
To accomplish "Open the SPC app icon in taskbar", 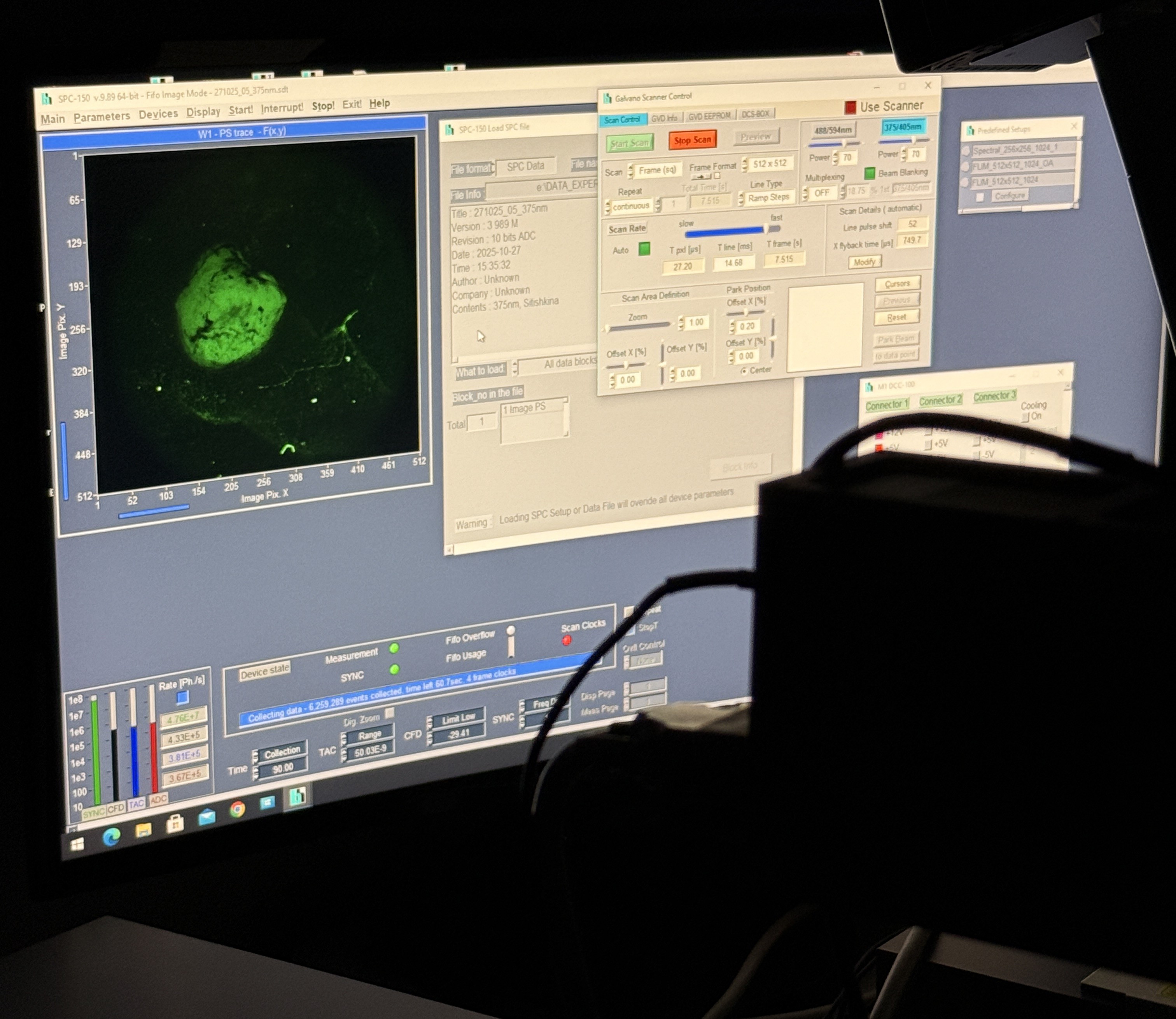I will click(298, 797).
